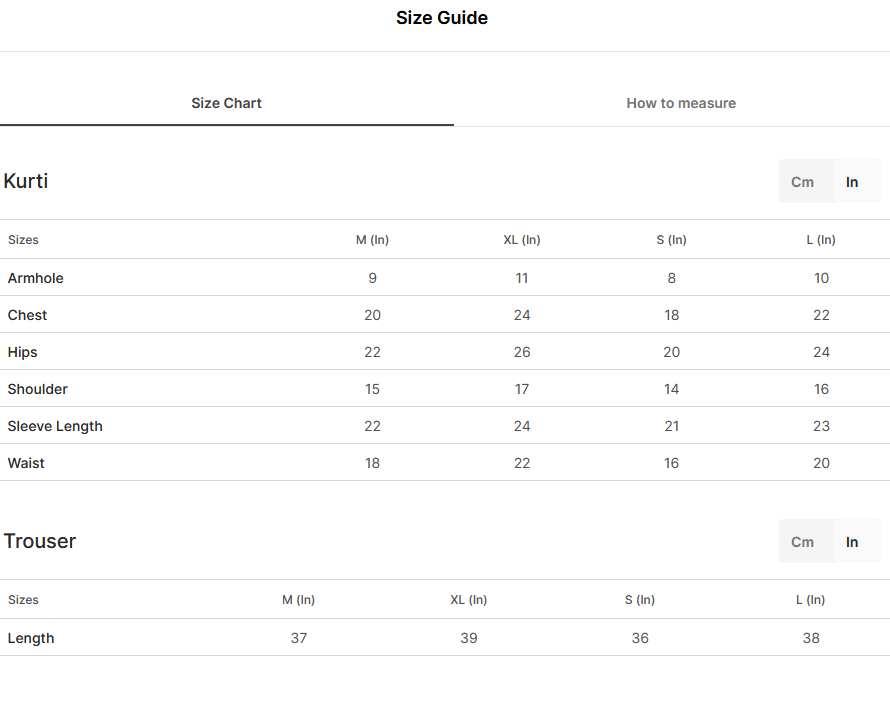Toggle Trouser measurements to Cm
The width and height of the screenshot is (890, 717).
(802, 542)
